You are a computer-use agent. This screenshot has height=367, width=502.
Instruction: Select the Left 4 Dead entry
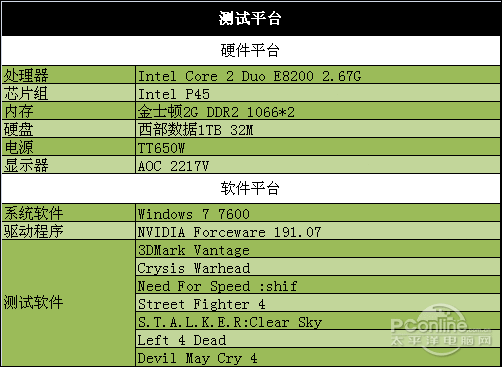point(318,339)
